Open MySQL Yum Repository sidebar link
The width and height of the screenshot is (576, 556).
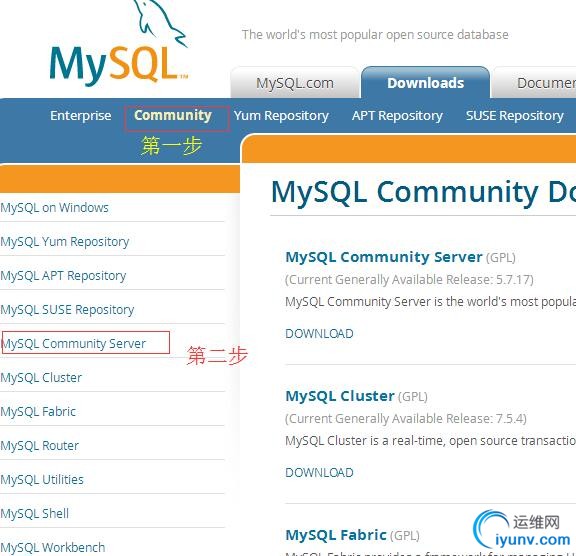[x=65, y=242]
